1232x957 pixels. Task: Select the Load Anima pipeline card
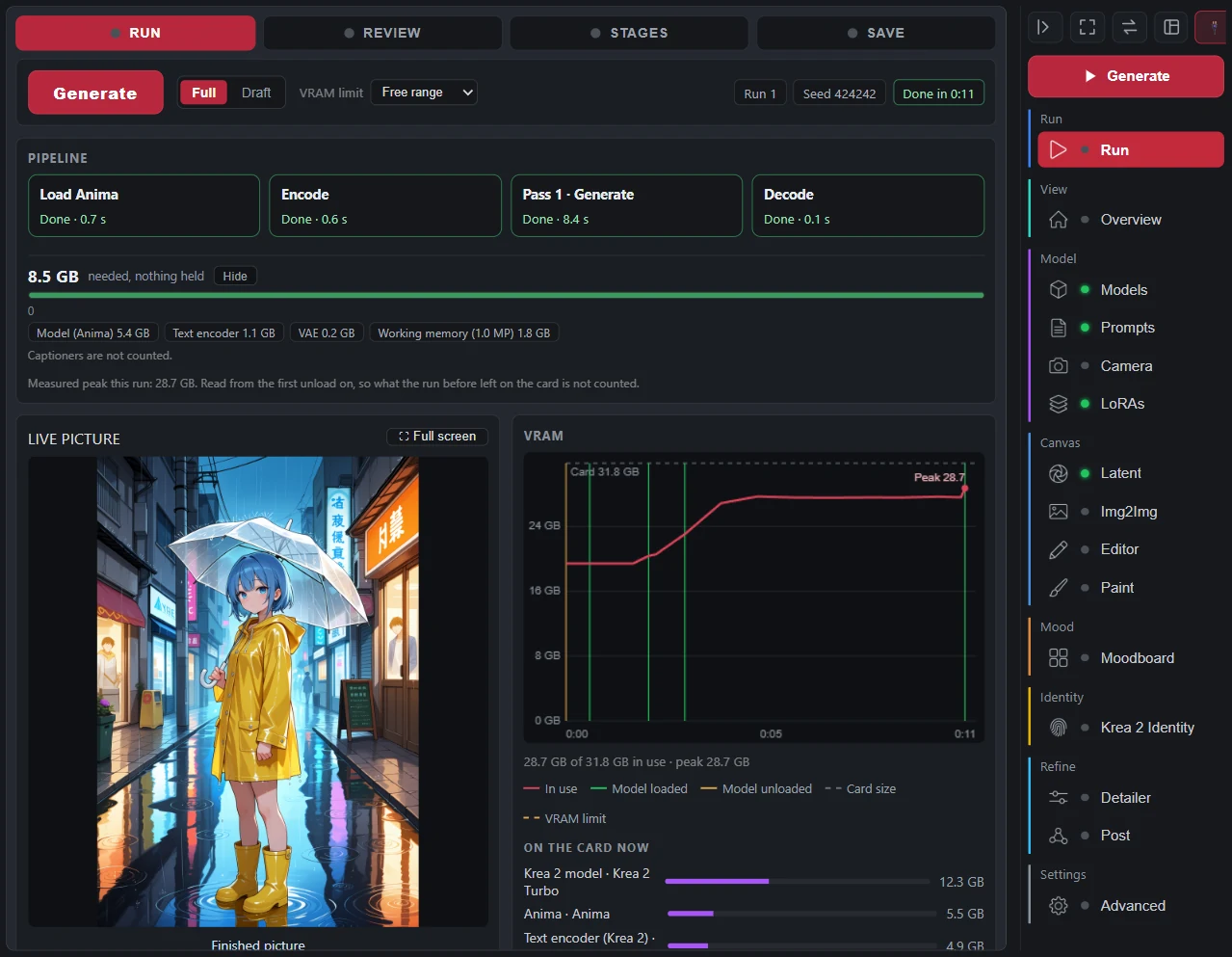(x=144, y=205)
